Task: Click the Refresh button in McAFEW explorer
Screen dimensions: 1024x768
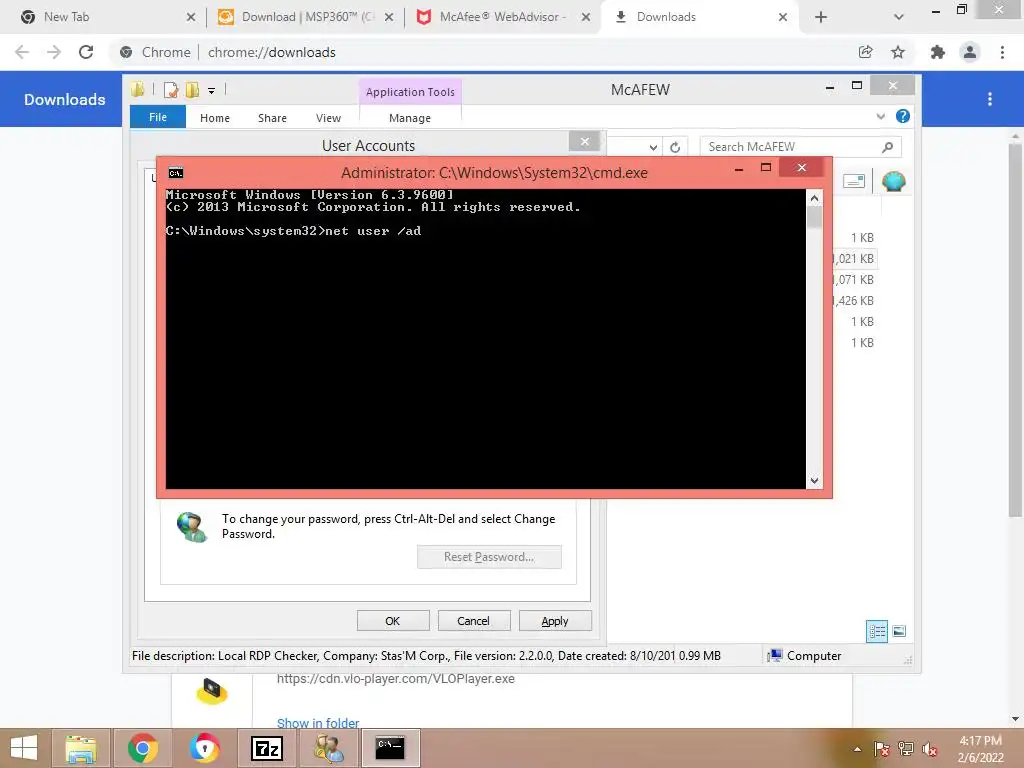Action: [675, 148]
